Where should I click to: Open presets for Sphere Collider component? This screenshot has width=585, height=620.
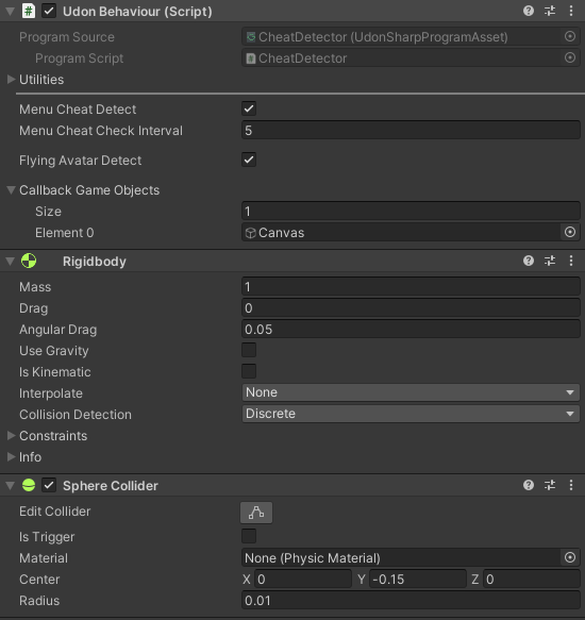[550, 485]
